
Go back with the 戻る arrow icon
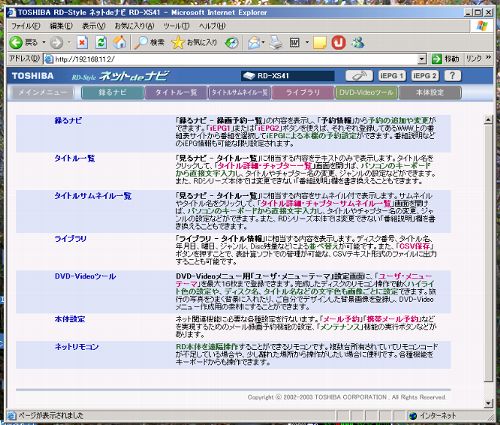[x=16, y=43]
